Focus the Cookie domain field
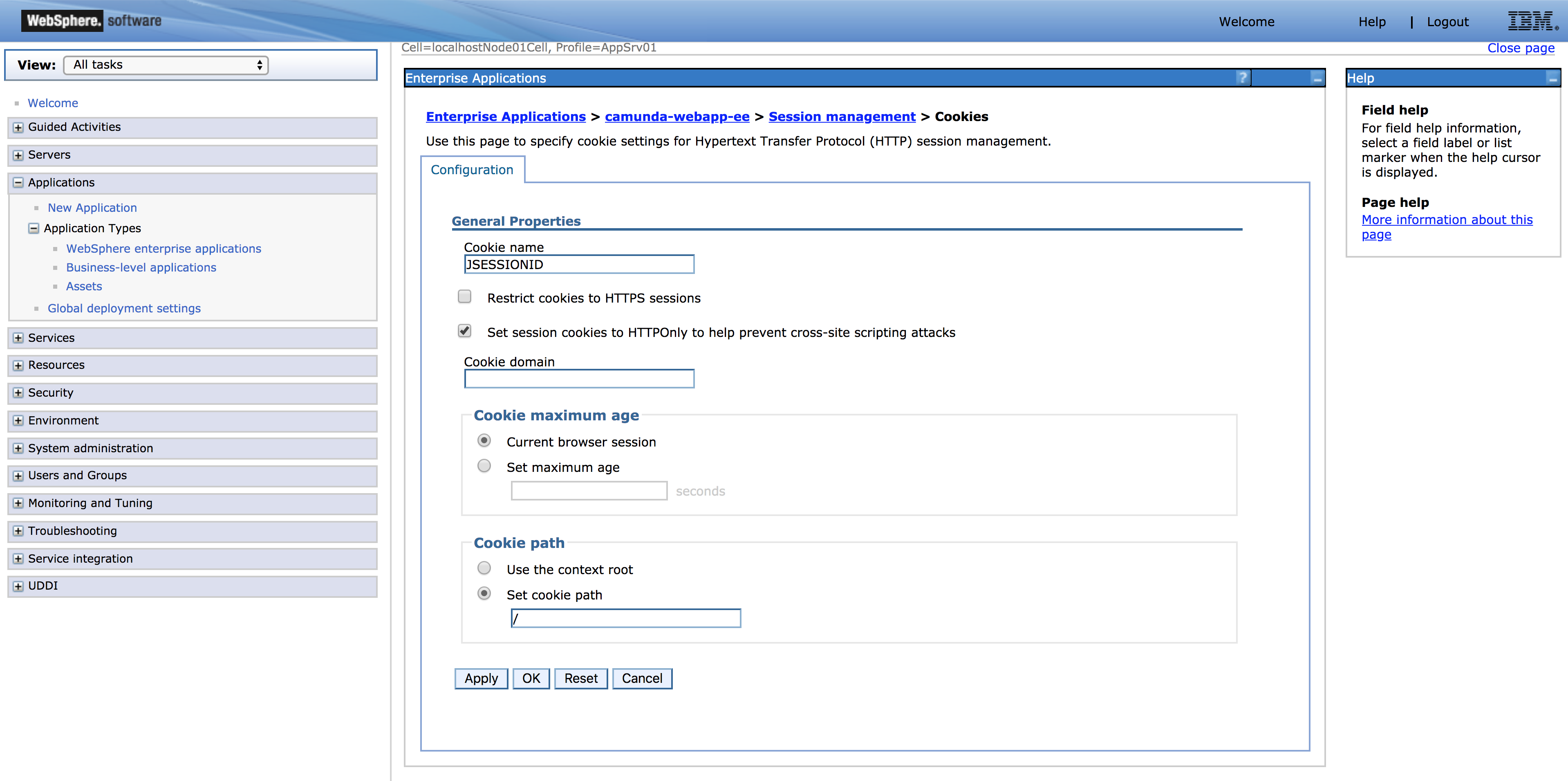This screenshot has width=1568, height=781. coord(579,379)
